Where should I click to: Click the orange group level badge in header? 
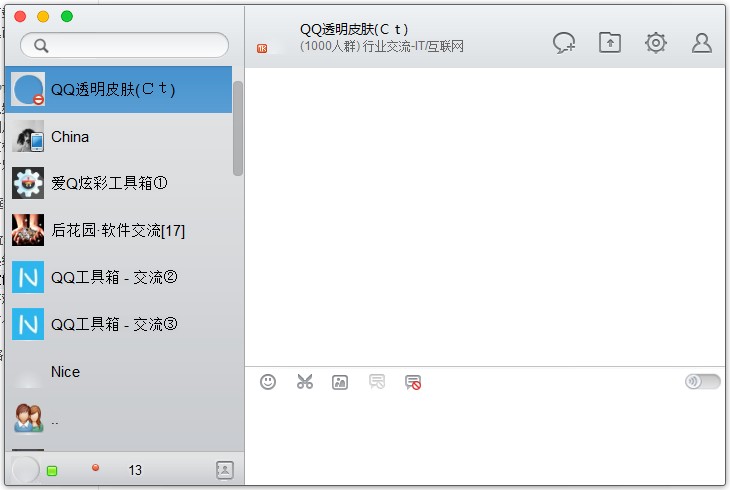[262, 48]
